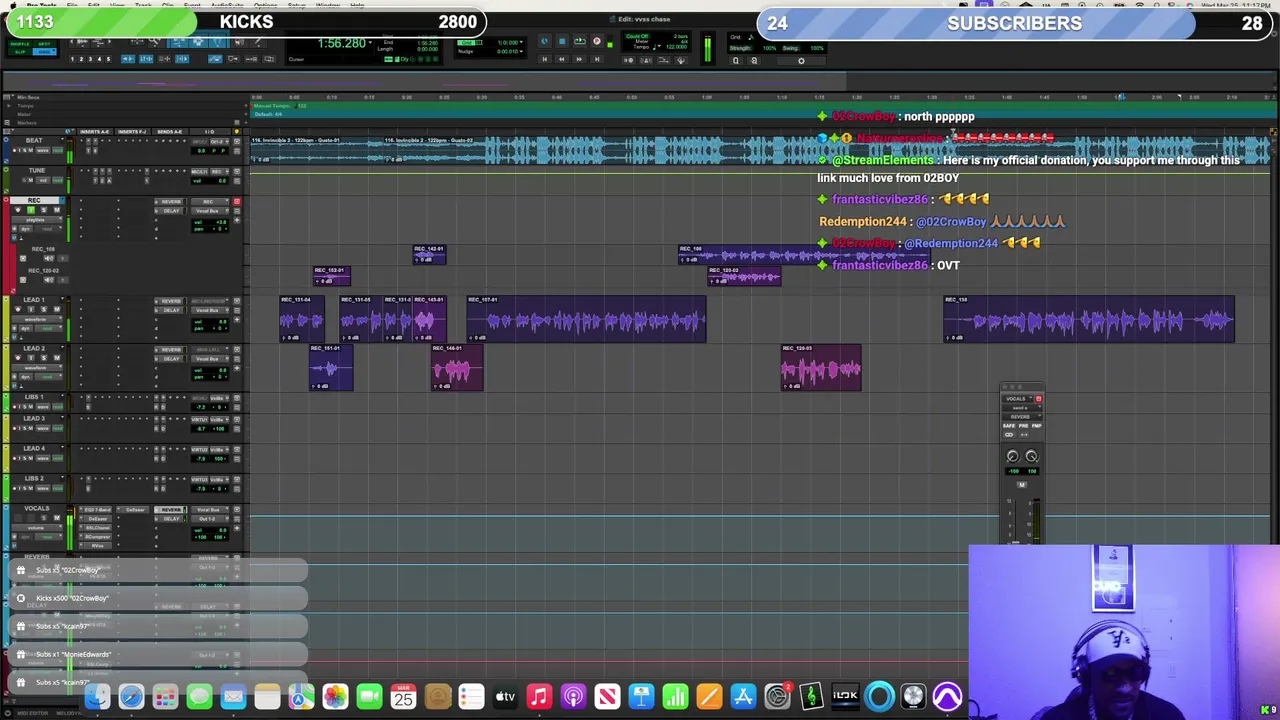Open REC track playlists view dropdown
Viewport: 1280px width, 720px height.
click(x=37, y=219)
